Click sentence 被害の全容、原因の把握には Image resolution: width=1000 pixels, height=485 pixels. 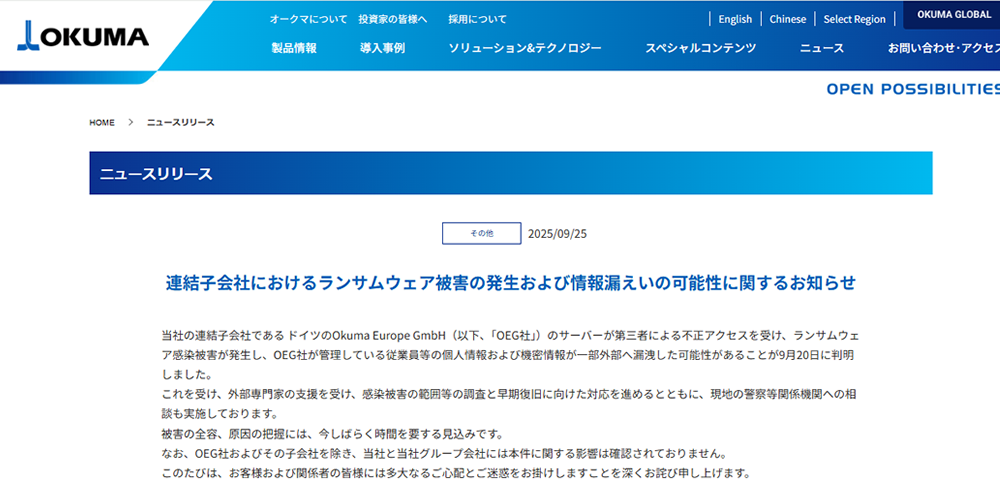point(332,434)
